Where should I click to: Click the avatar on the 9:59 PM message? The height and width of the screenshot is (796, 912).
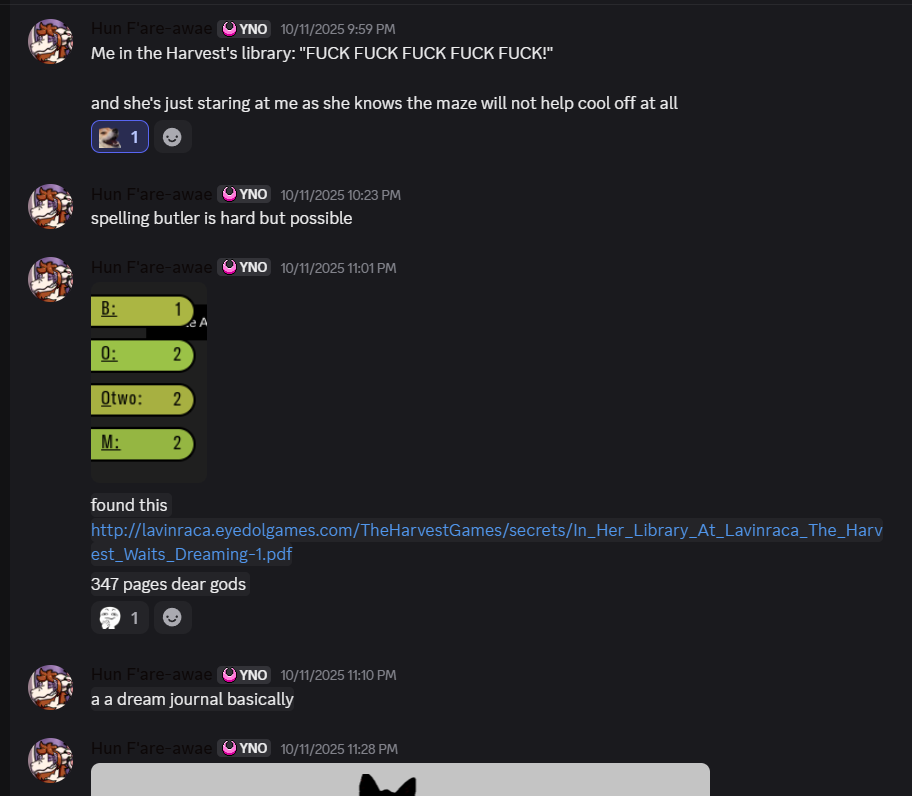point(51,41)
